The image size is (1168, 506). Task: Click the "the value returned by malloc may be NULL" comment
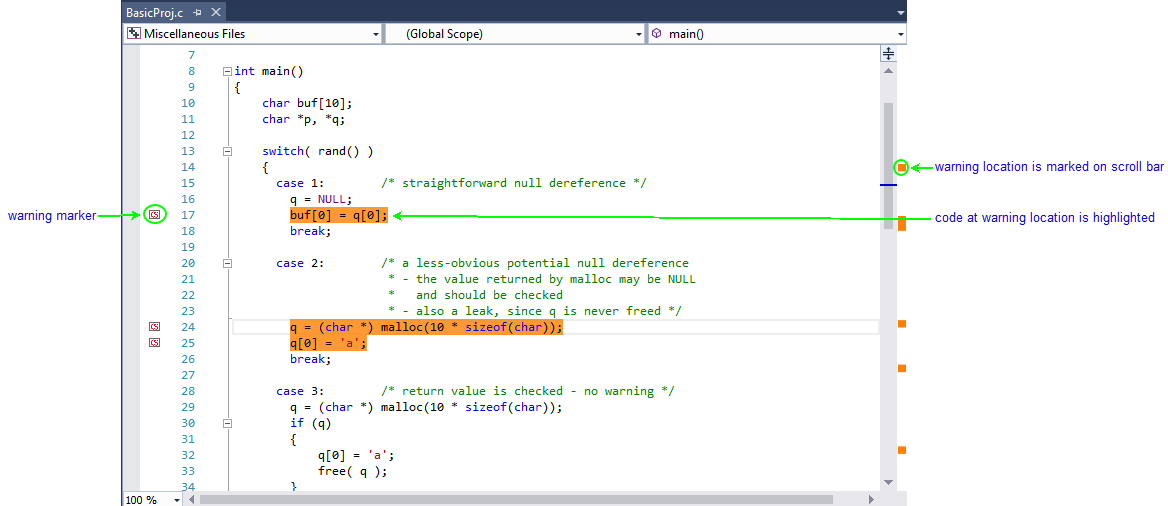542,279
